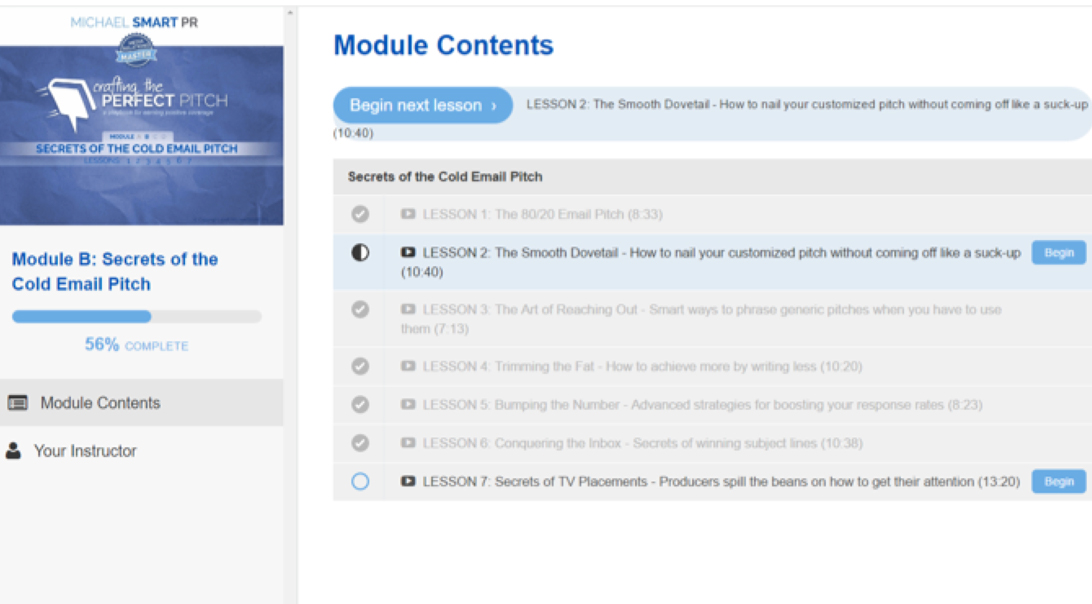Click the 56% module progress bar
This screenshot has height=604, width=1092.
pos(136,316)
